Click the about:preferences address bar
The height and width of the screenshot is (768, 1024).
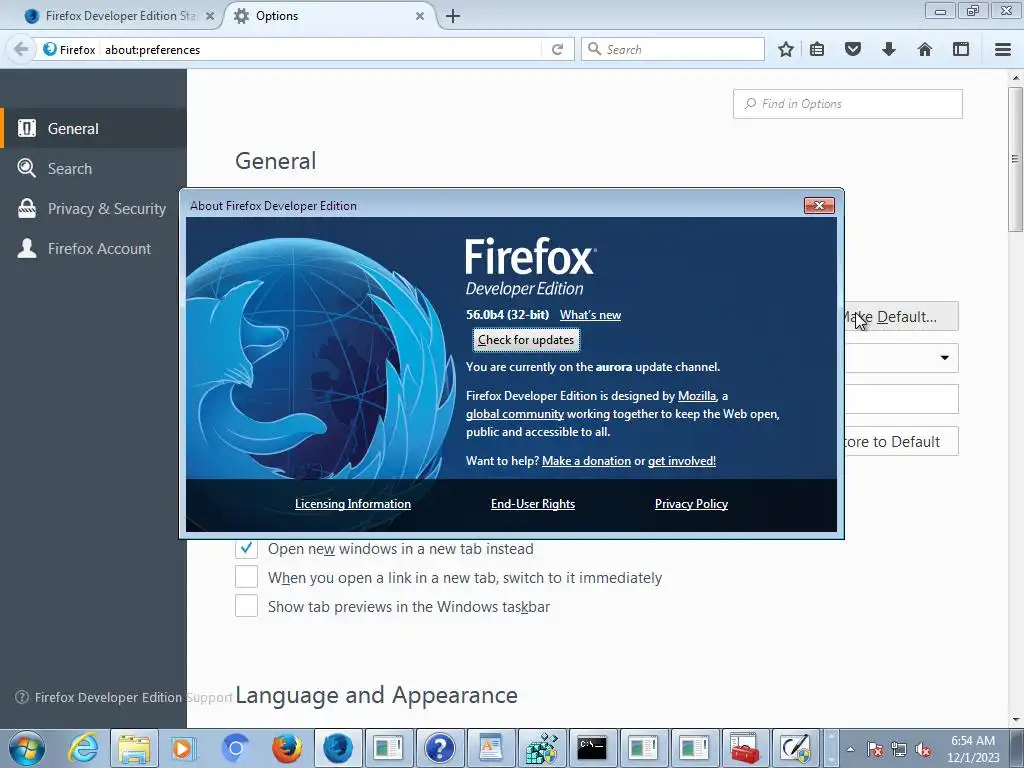coord(320,50)
